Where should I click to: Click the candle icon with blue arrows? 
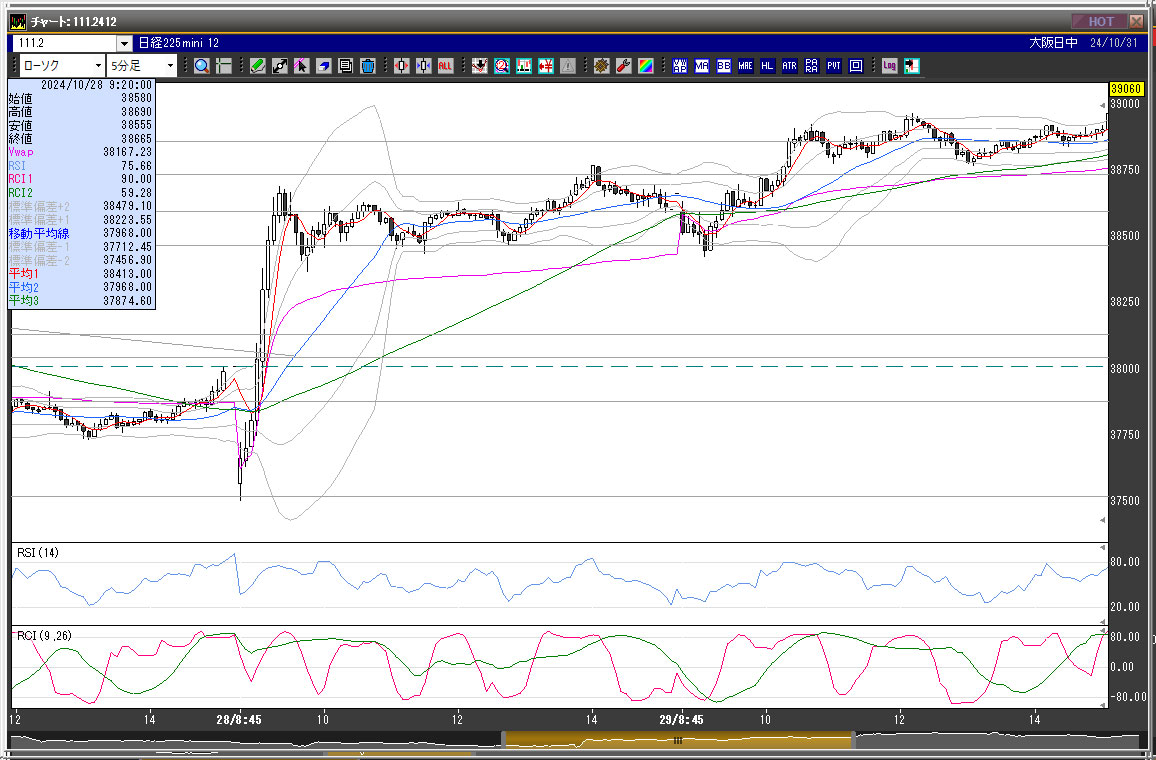(423, 66)
